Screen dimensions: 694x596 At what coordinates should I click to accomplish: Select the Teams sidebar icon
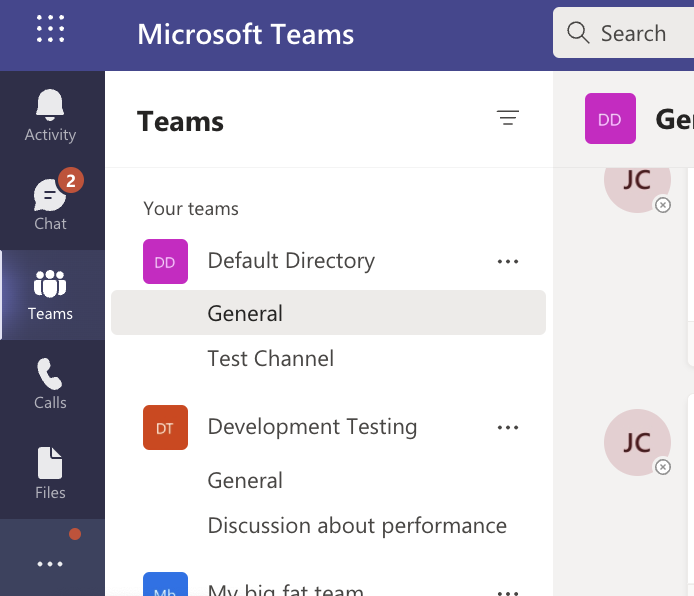tap(50, 295)
